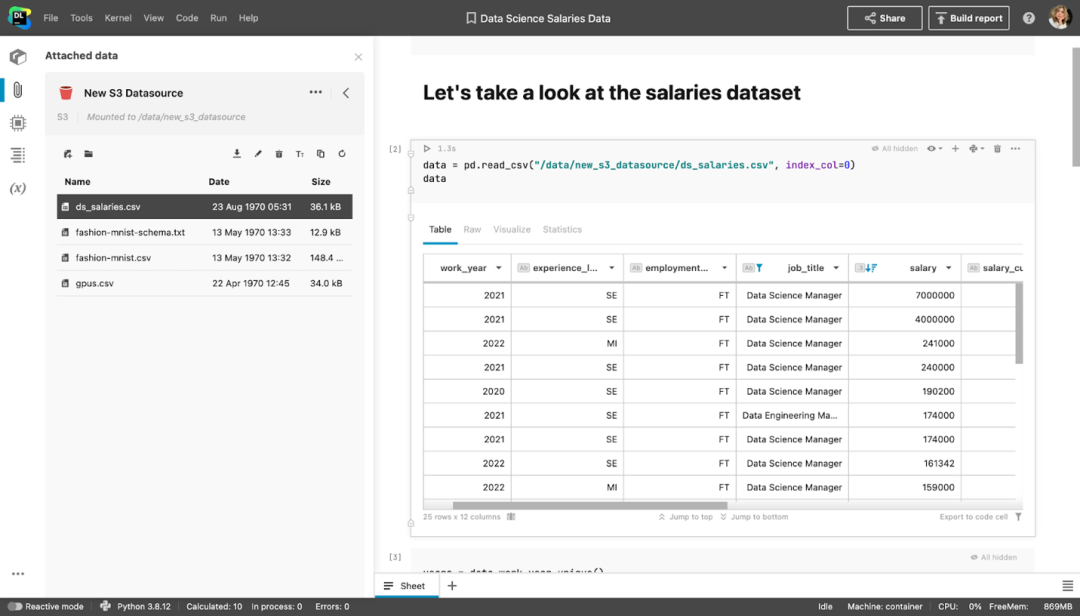Click the filter icon on job_title column

(759, 268)
